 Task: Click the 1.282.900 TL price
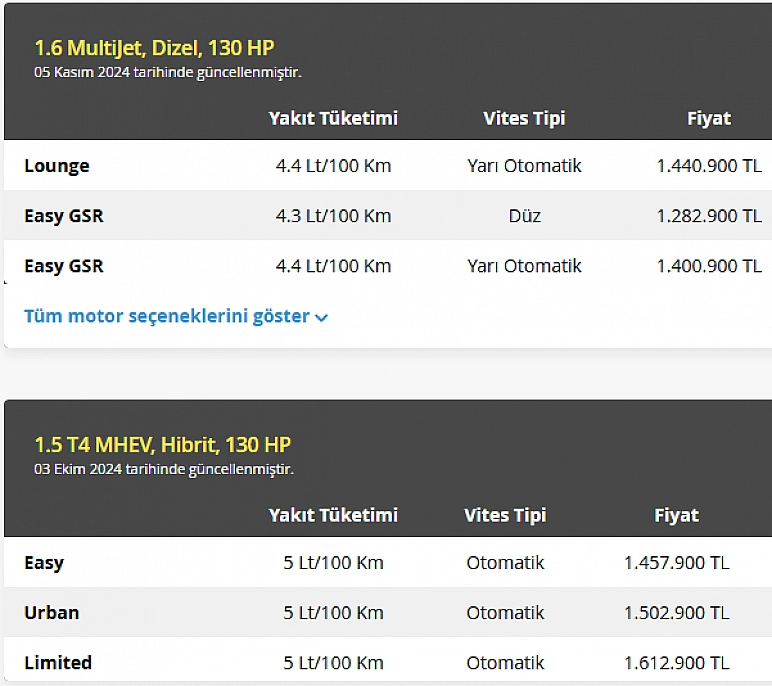point(709,216)
